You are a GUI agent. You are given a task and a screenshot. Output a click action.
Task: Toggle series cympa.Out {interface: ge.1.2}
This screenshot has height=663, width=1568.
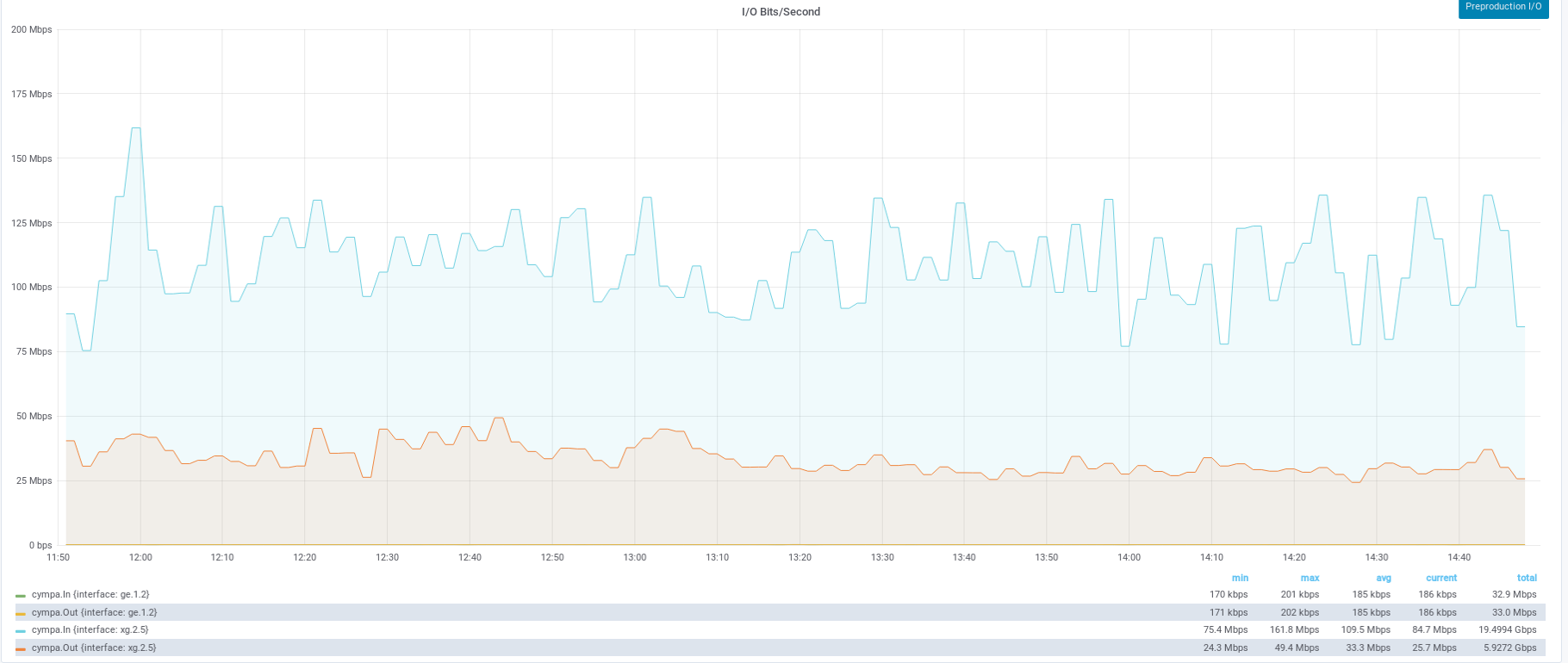click(94, 613)
